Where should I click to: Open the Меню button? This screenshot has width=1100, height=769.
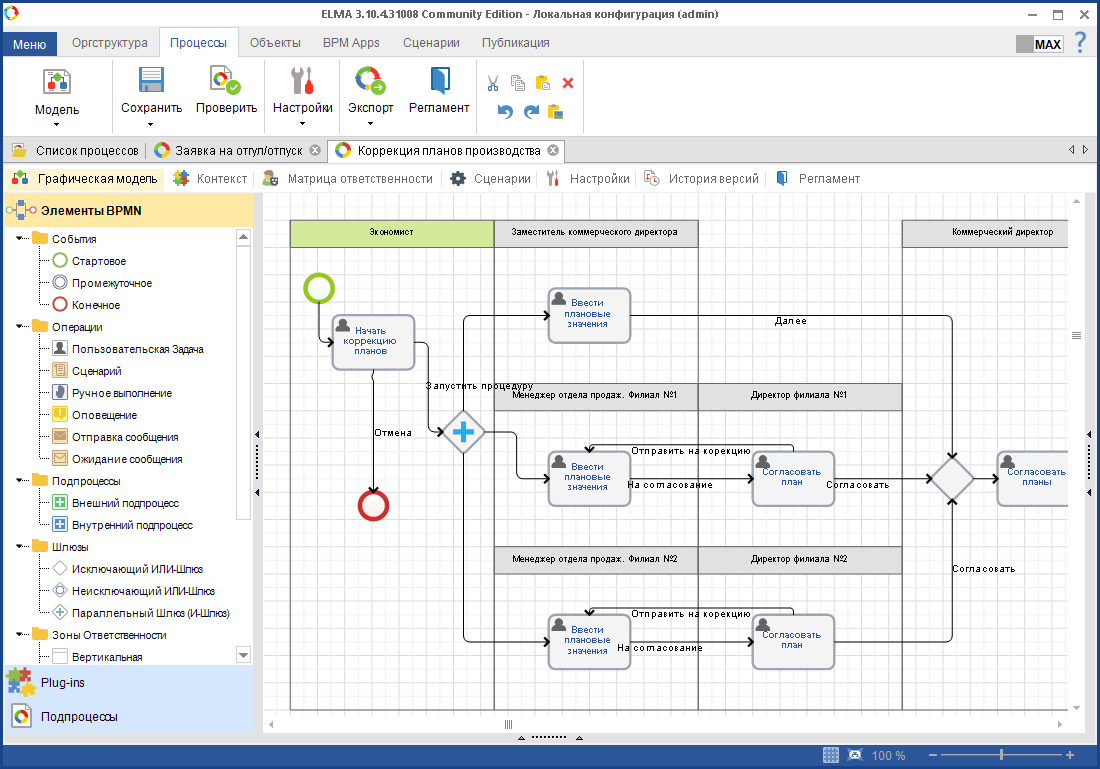[x=29, y=44]
